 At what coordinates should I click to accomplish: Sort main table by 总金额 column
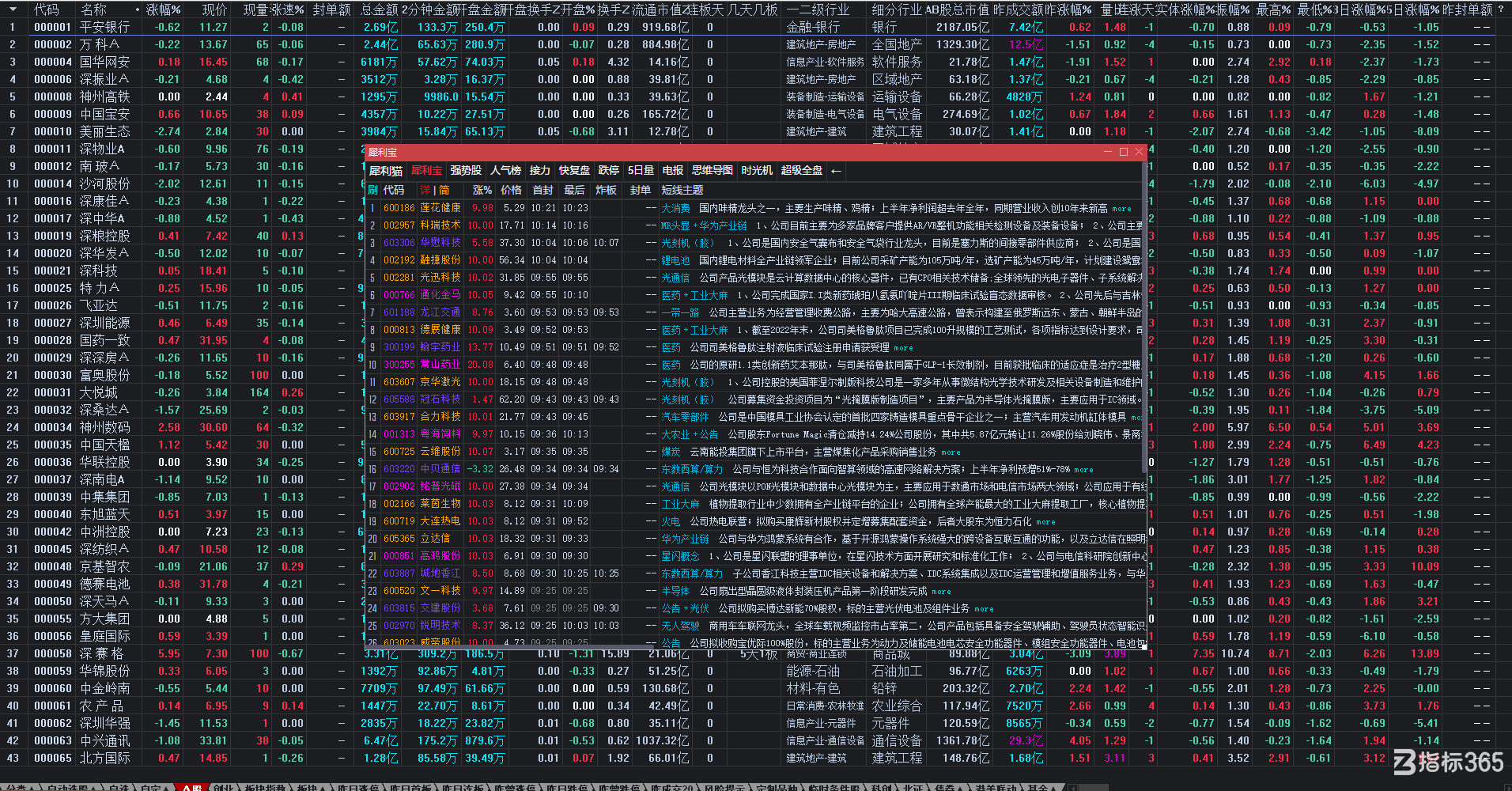(380, 9)
